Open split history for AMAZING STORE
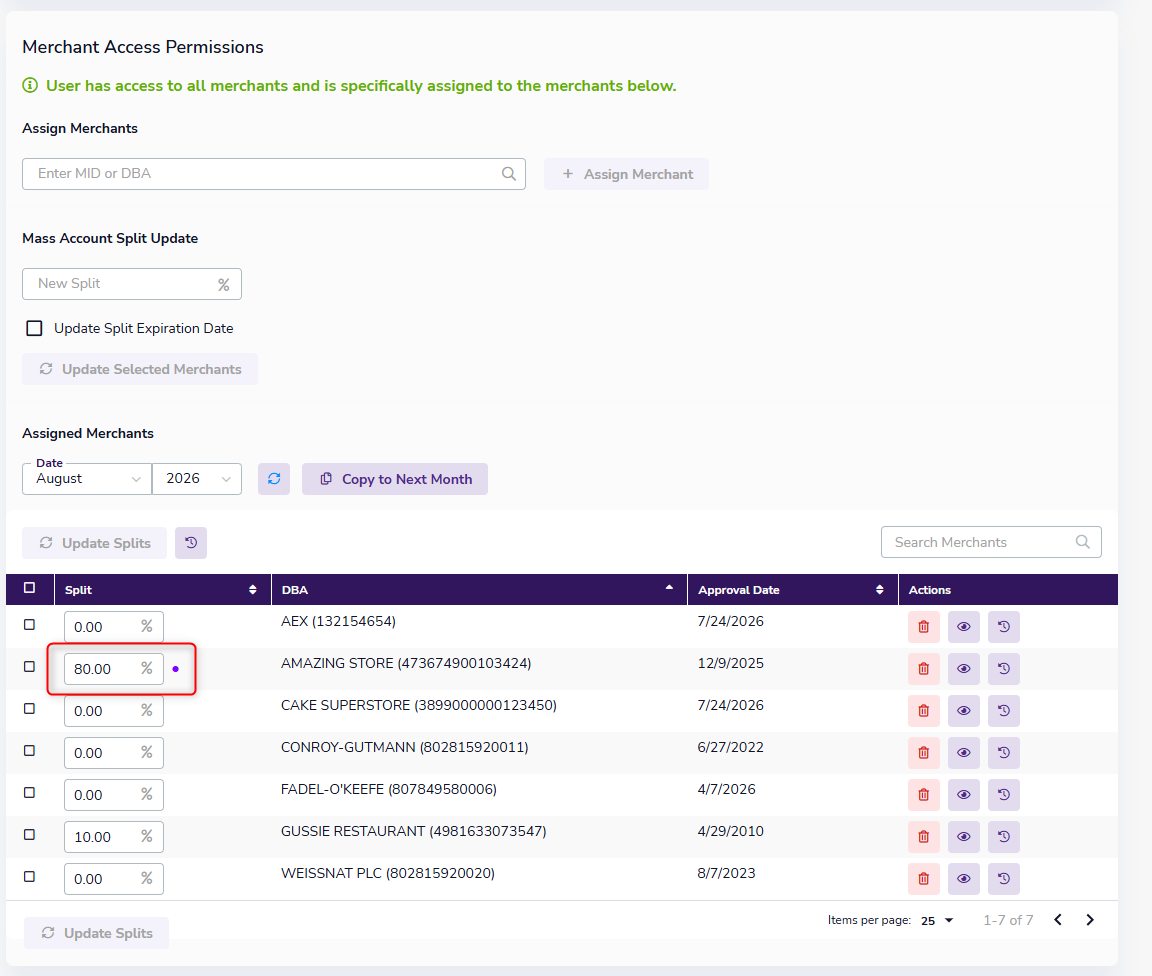 coord(1004,669)
